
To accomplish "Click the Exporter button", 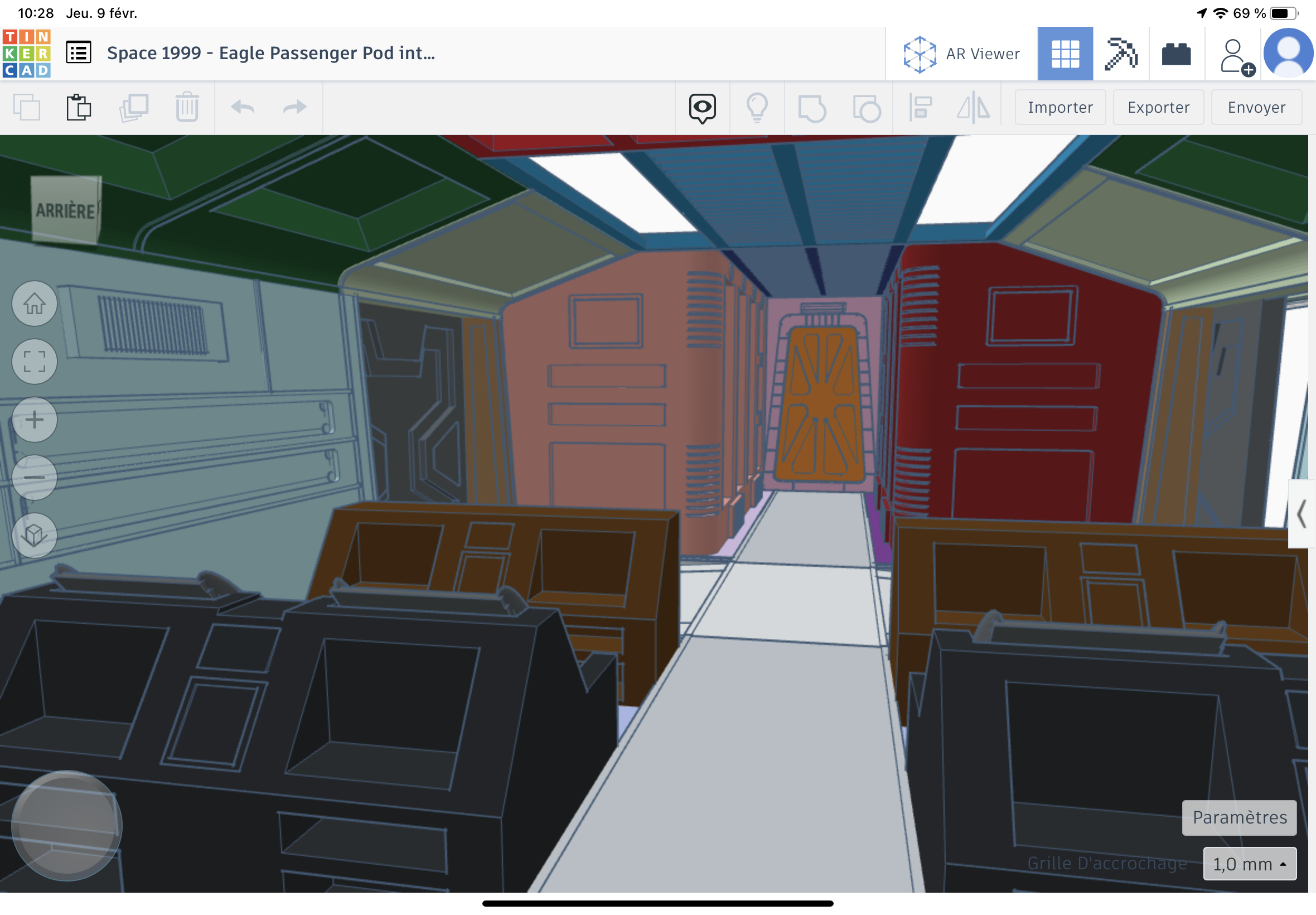I will coord(1158,107).
